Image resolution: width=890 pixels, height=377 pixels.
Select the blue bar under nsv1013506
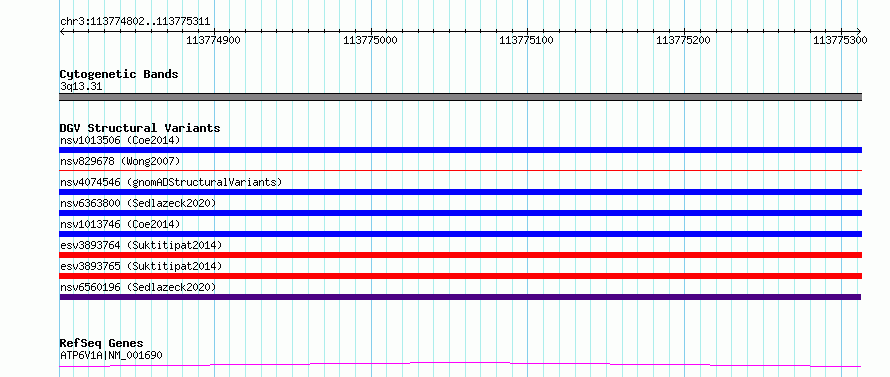461,150
